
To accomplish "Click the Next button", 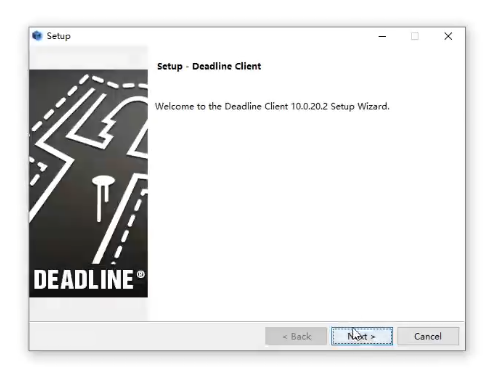I will click(x=362, y=336).
